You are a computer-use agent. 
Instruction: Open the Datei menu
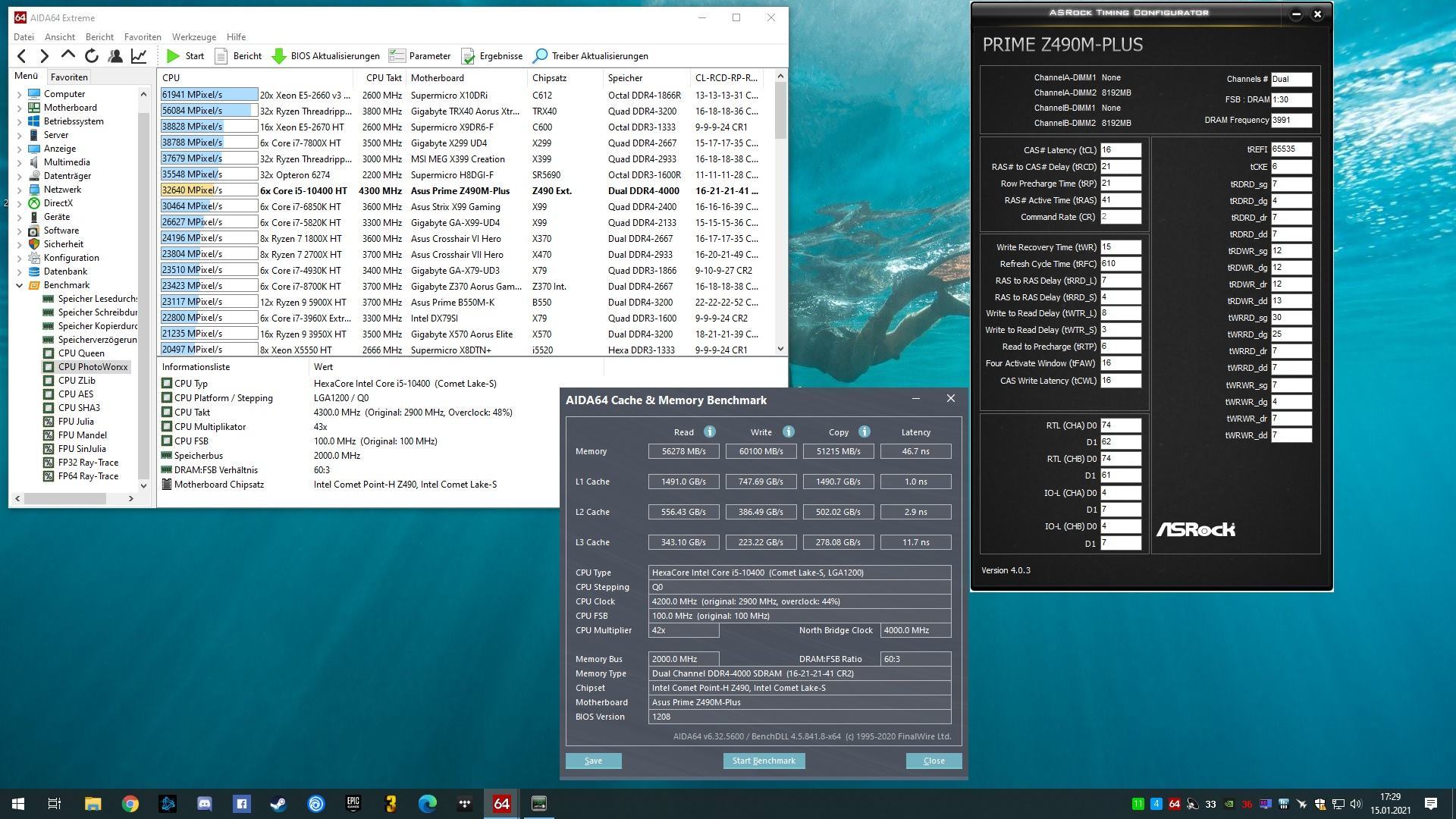24,36
